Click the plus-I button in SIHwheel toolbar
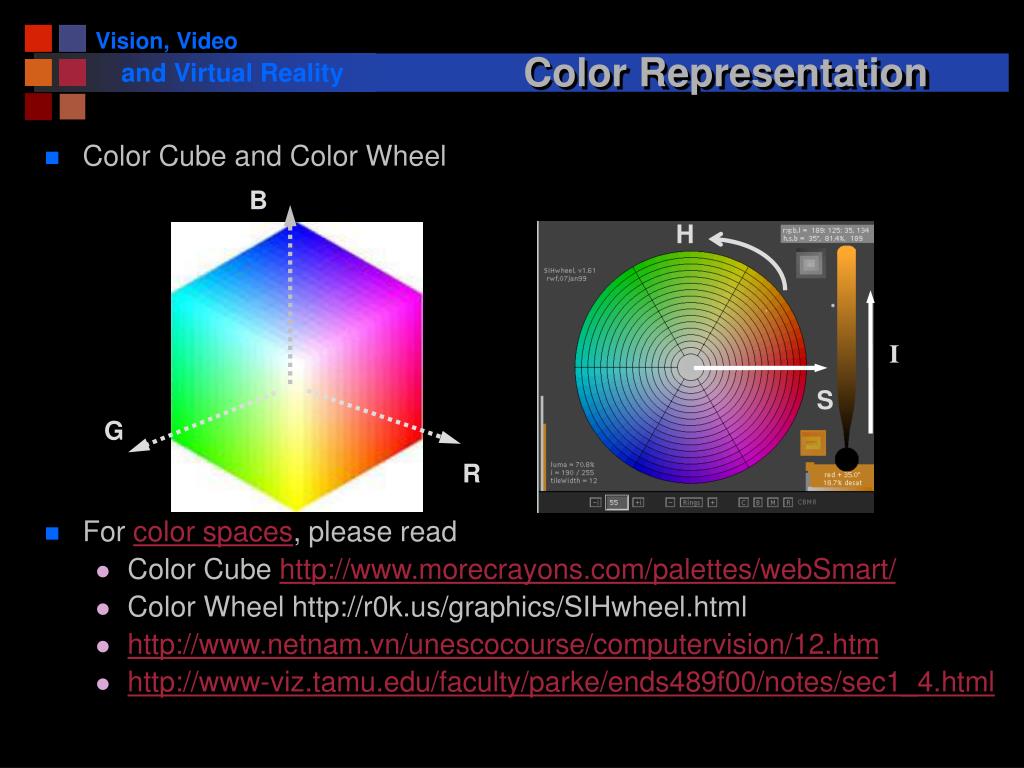 tap(638, 502)
